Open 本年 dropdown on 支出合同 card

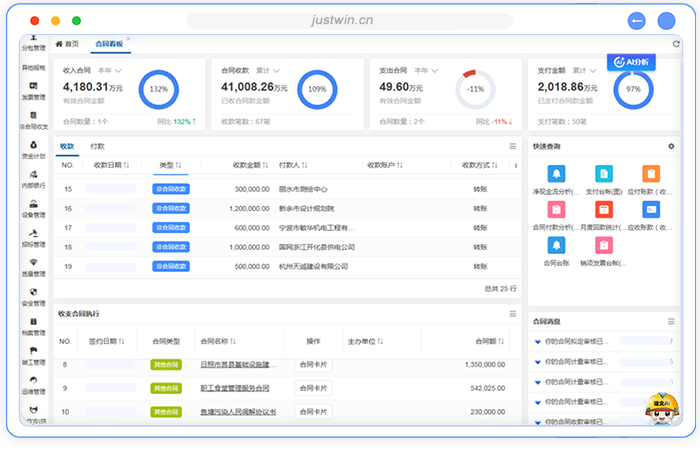pyautogui.click(x=426, y=71)
